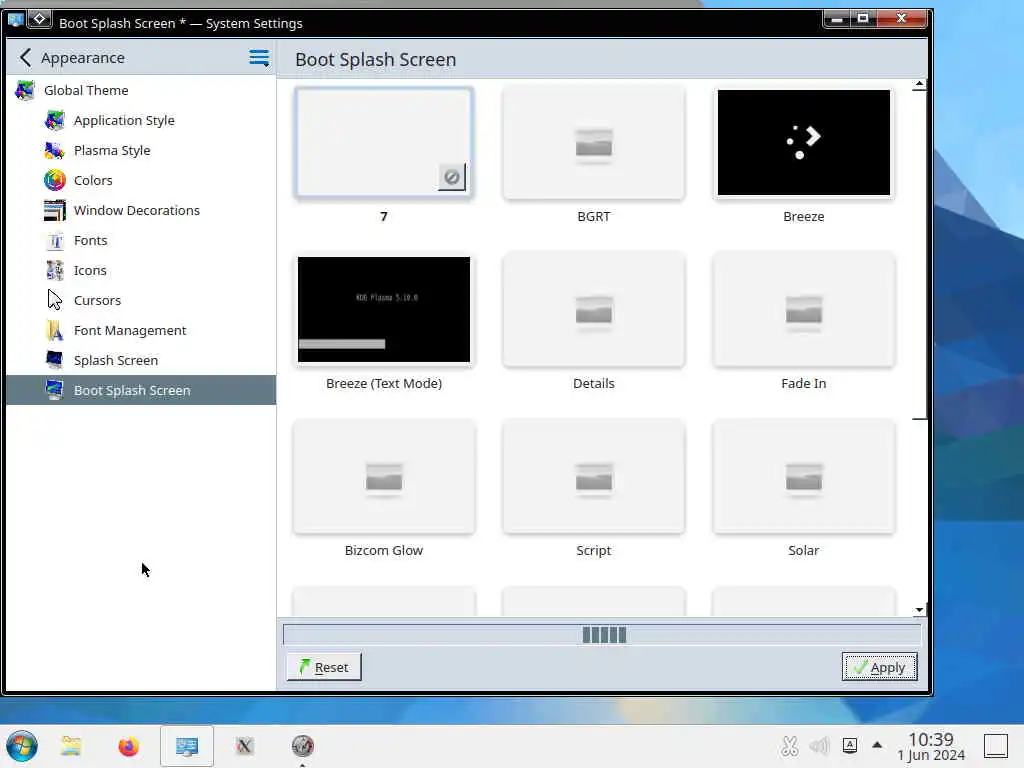Click the Plasma Style icon
The image size is (1024, 768).
(55, 150)
